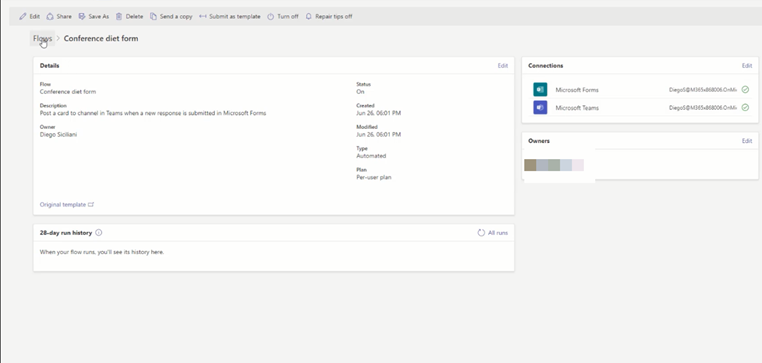Choose Delete in the command bar
This screenshot has height=363, width=762.
point(129,17)
